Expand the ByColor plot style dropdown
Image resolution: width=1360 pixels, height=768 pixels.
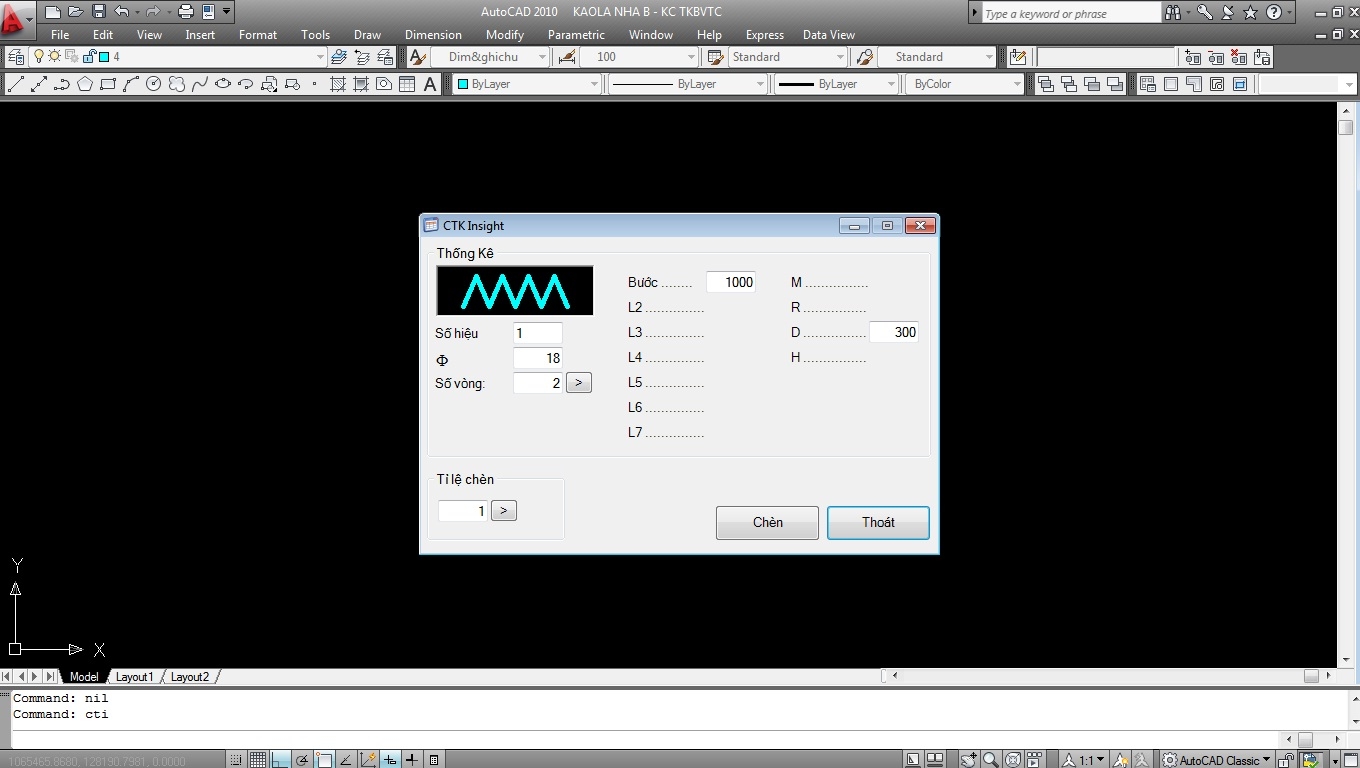[968, 84]
